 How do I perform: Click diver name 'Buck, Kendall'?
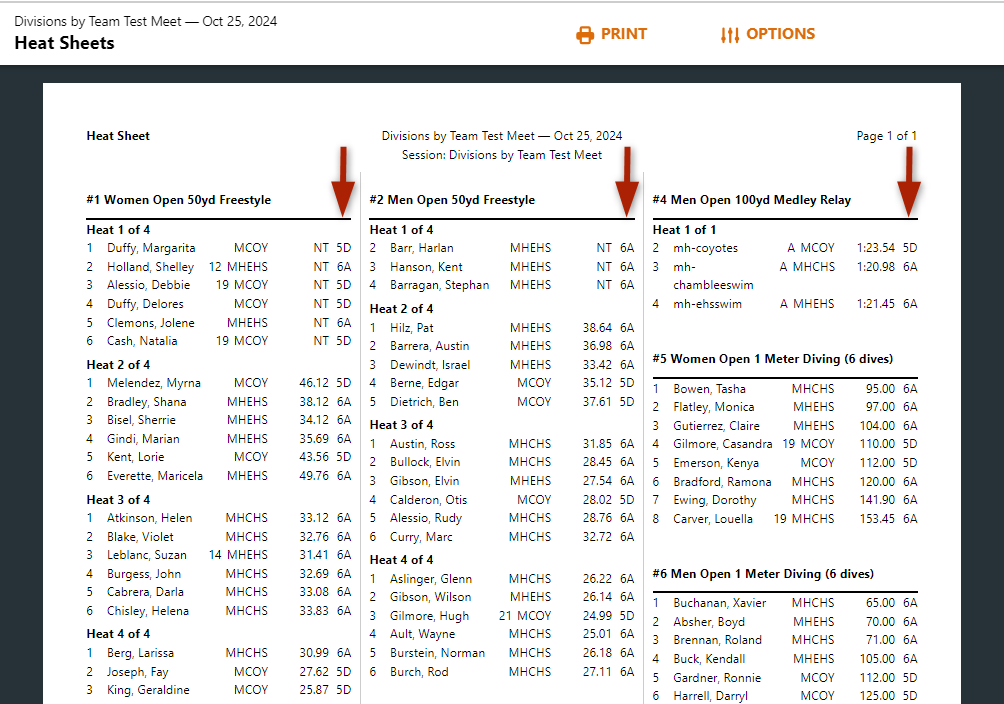point(709,659)
